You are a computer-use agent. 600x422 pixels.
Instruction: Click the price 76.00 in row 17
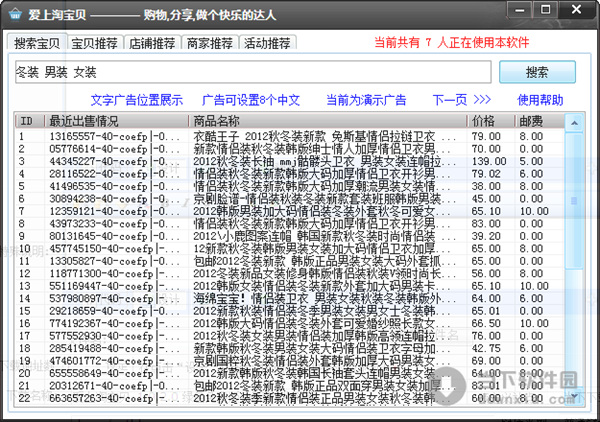[x=486, y=336]
